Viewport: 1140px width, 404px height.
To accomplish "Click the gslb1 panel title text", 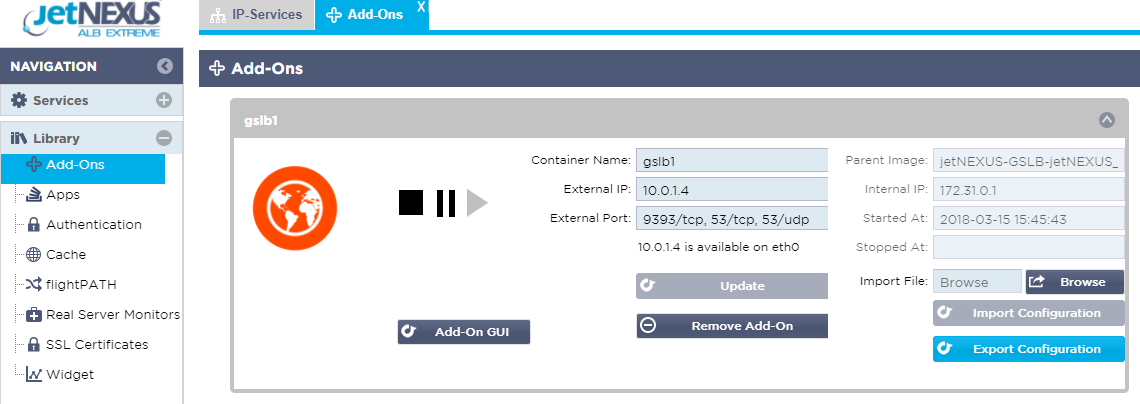I will (260, 121).
